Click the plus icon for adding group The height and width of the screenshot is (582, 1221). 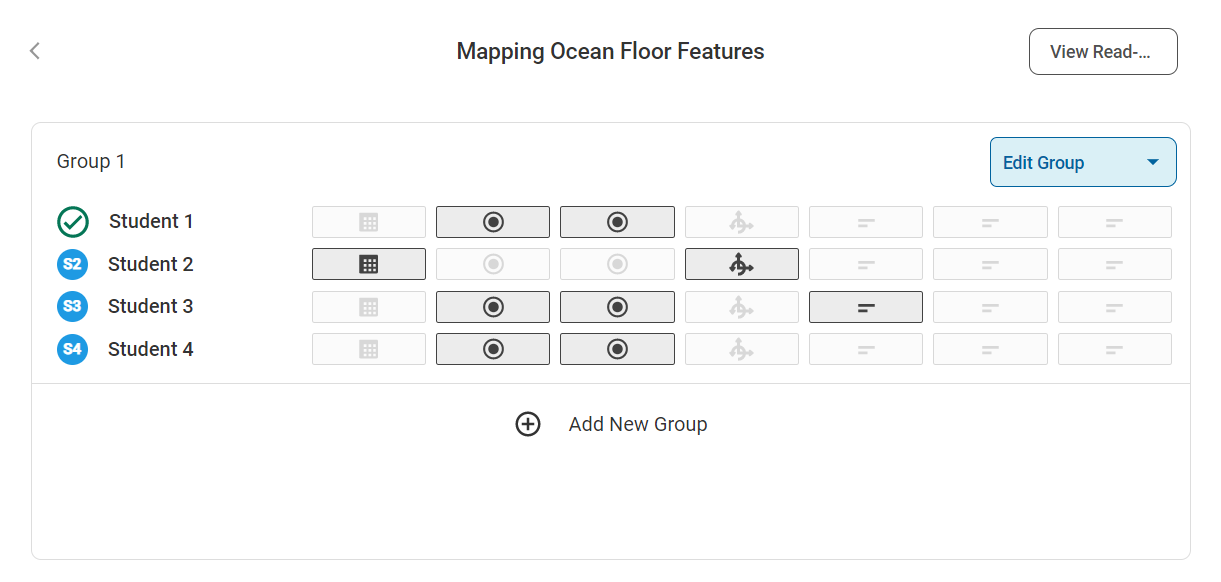tap(528, 424)
